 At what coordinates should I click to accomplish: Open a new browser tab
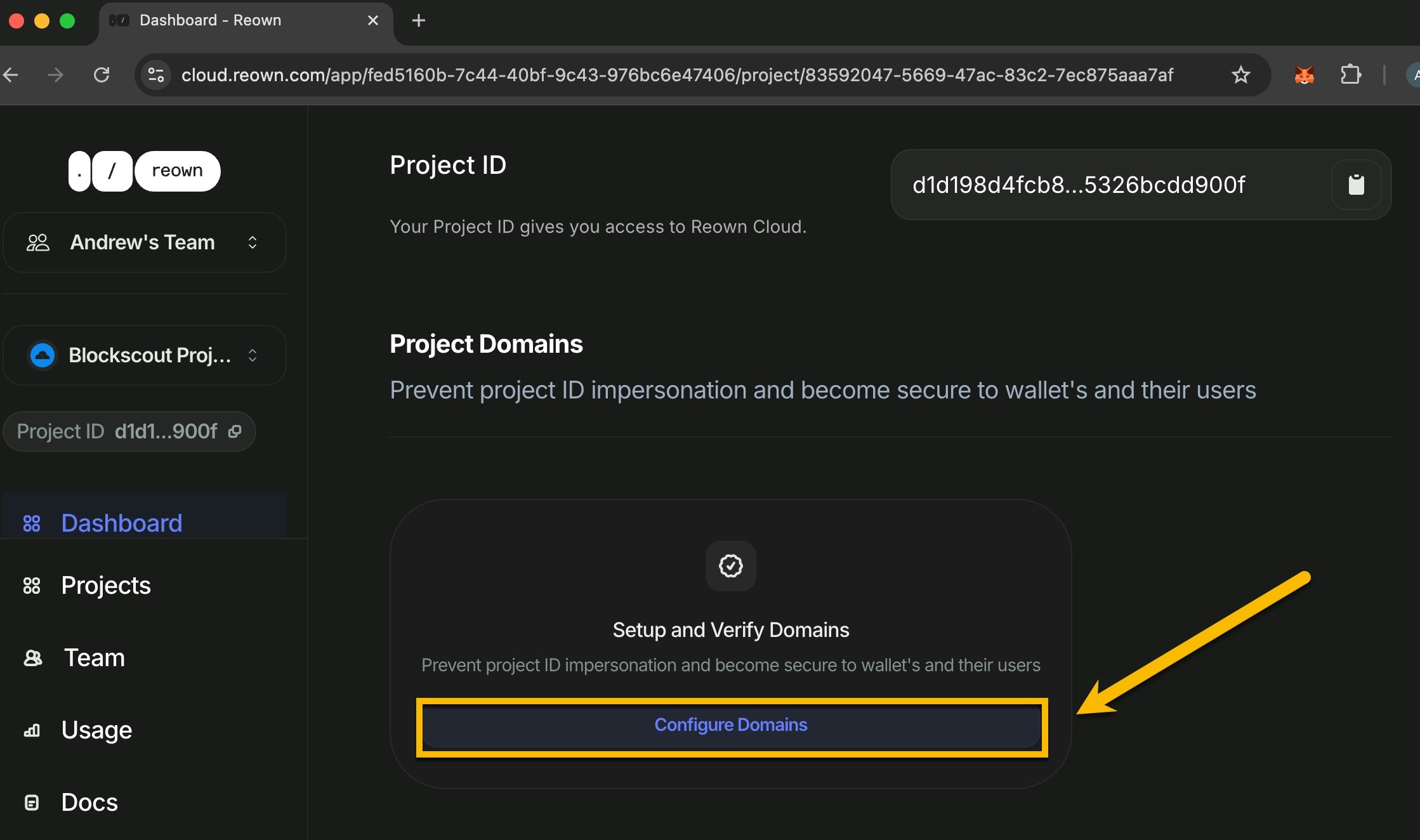tap(418, 20)
